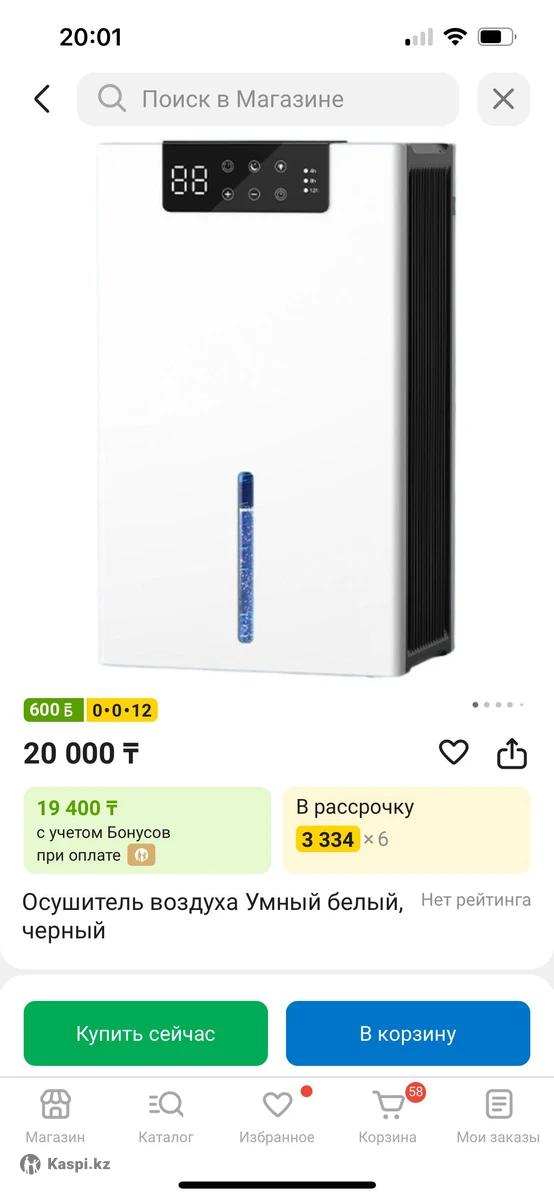Open the 19 400 ₸ bonus price offer

(147, 830)
